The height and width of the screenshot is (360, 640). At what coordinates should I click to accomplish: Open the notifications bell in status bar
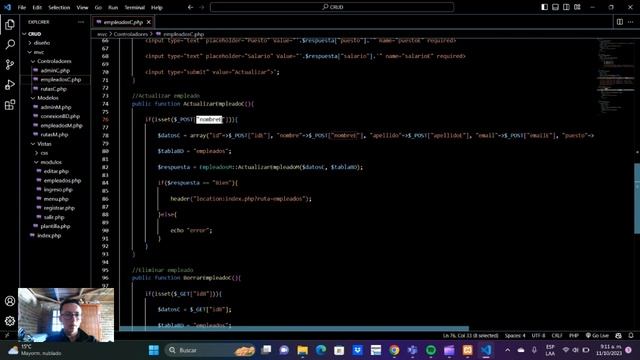click(x=631, y=336)
